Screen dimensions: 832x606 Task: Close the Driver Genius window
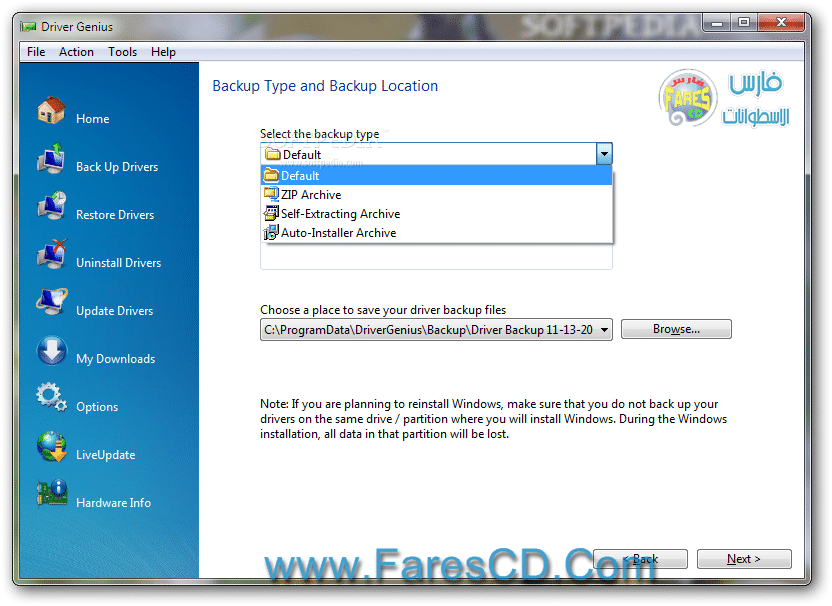tap(781, 23)
